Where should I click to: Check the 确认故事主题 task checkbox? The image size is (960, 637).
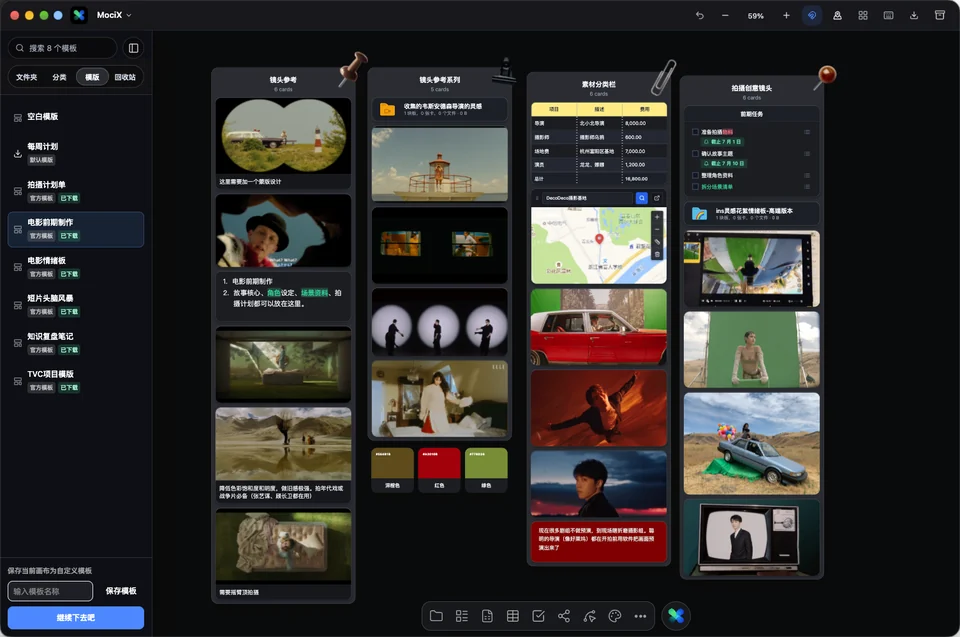pyautogui.click(x=695, y=154)
